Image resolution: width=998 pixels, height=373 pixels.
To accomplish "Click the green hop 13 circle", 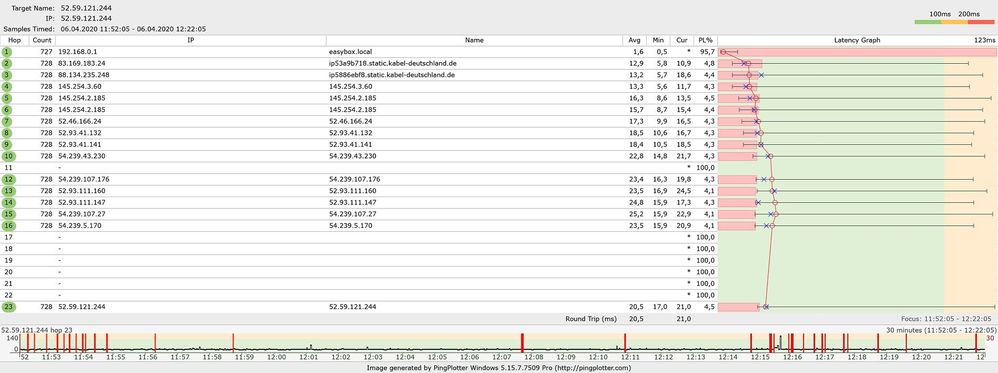I will (8, 191).
